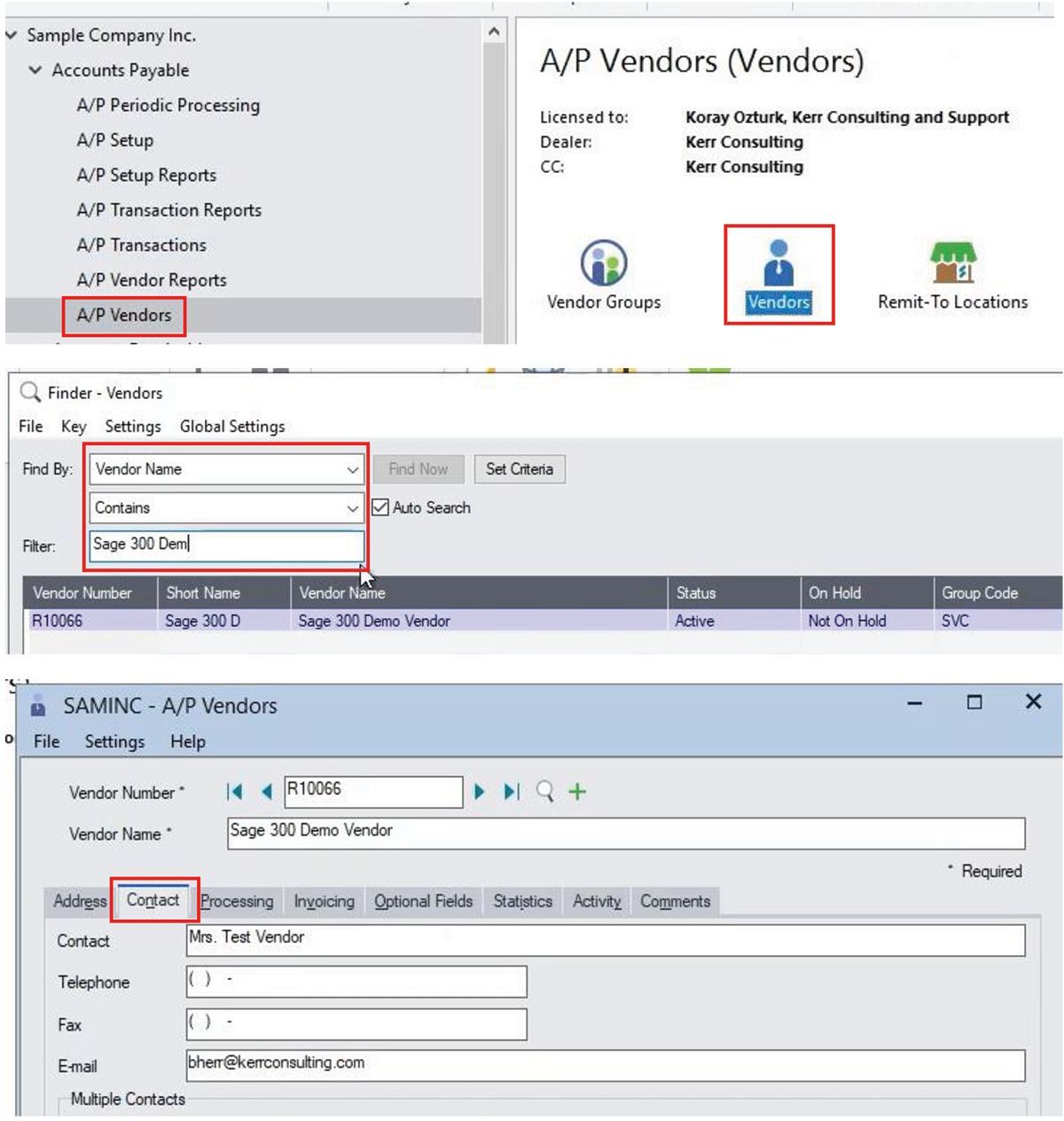Click Finder window magnifier title icon

[30, 392]
